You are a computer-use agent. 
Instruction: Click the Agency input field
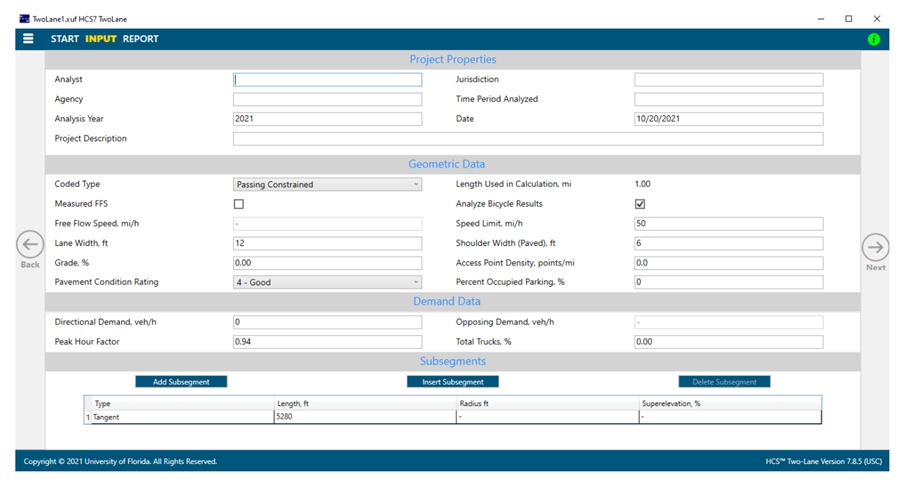click(x=327, y=99)
